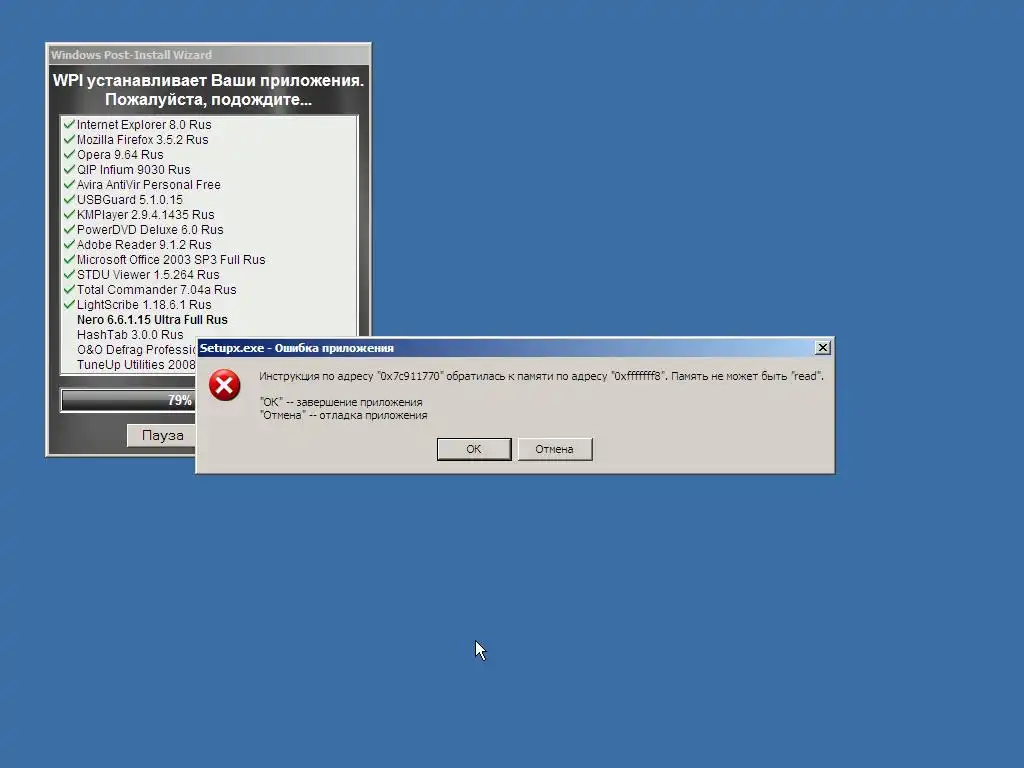Select the bold Nero 6.6.1.15 Ultra Full Rus entry
The image size is (1024, 768).
coord(152,320)
